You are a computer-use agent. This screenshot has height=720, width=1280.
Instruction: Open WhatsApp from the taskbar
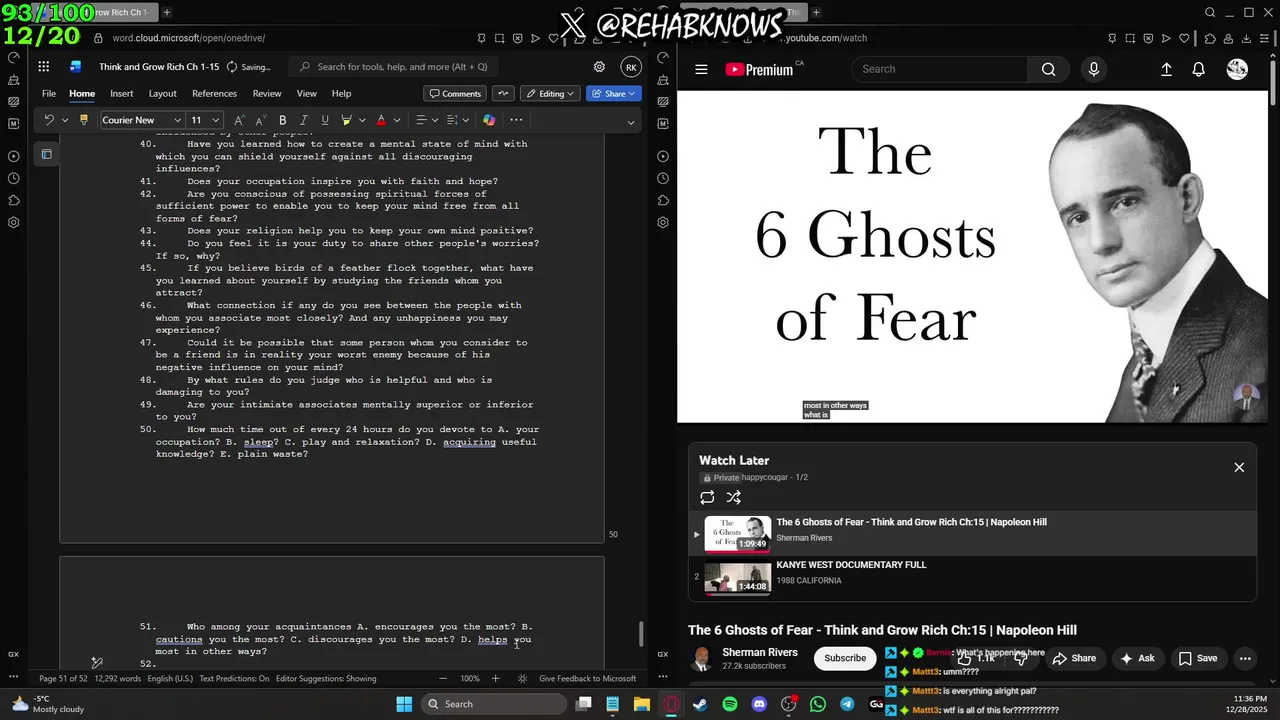pyautogui.click(x=818, y=704)
